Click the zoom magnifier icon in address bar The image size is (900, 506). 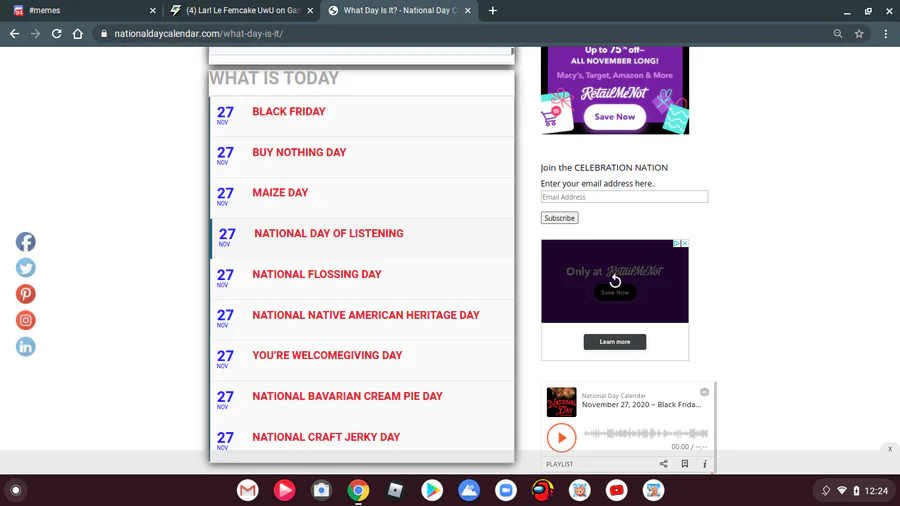[838, 34]
